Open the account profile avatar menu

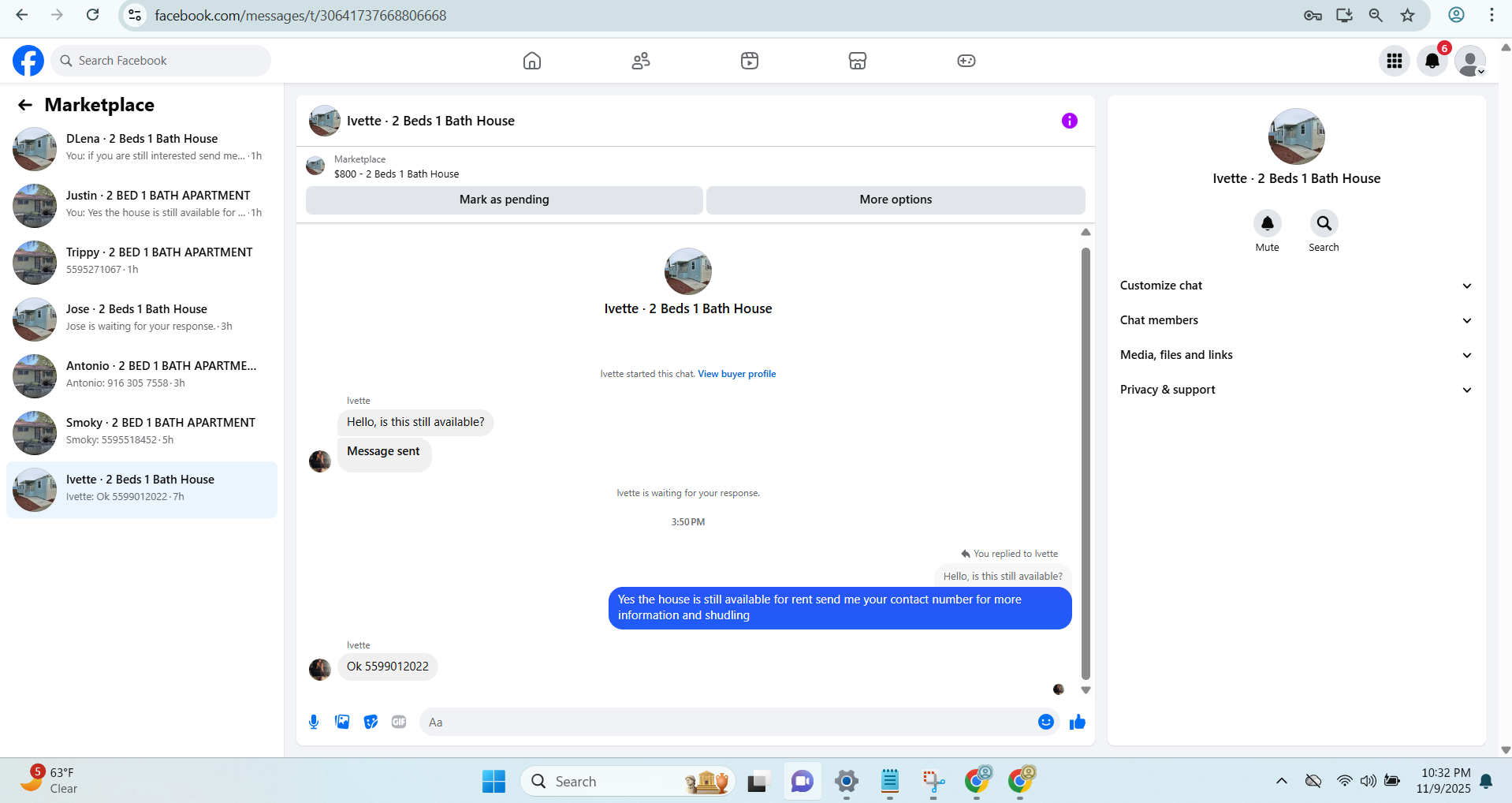pyautogui.click(x=1470, y=61)
